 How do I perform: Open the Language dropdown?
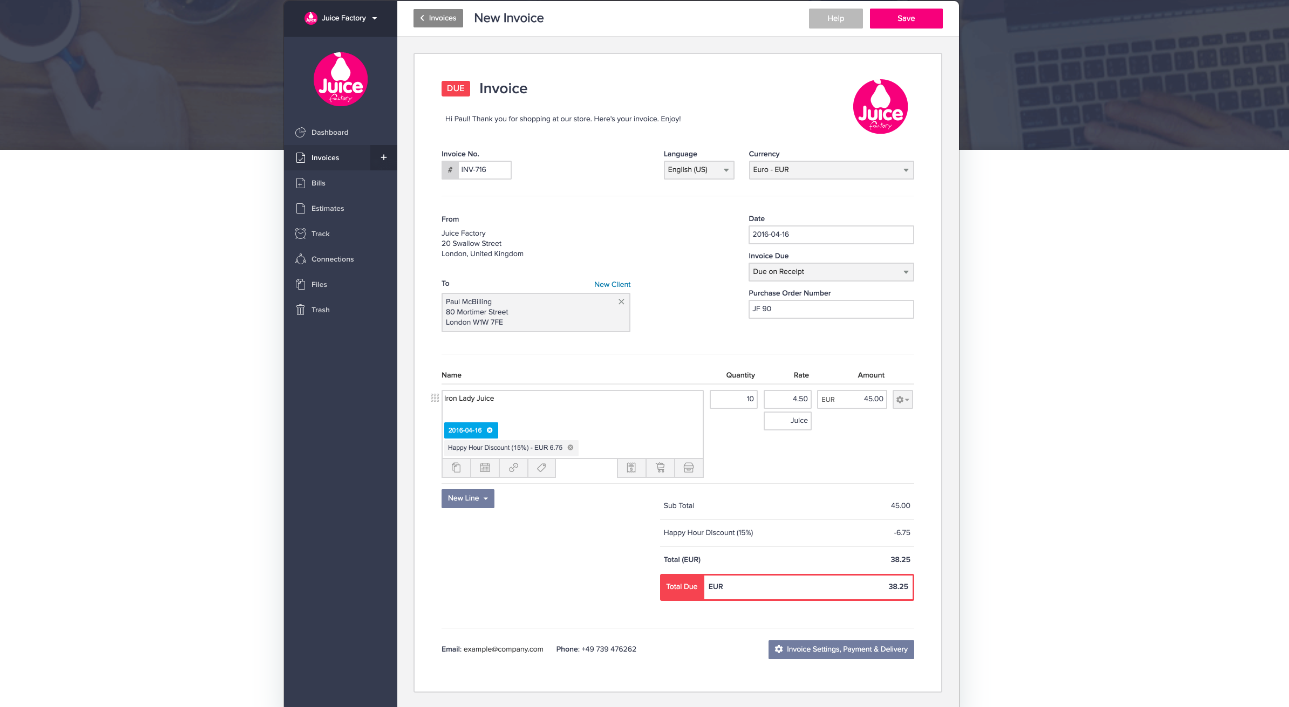[698, 170]
